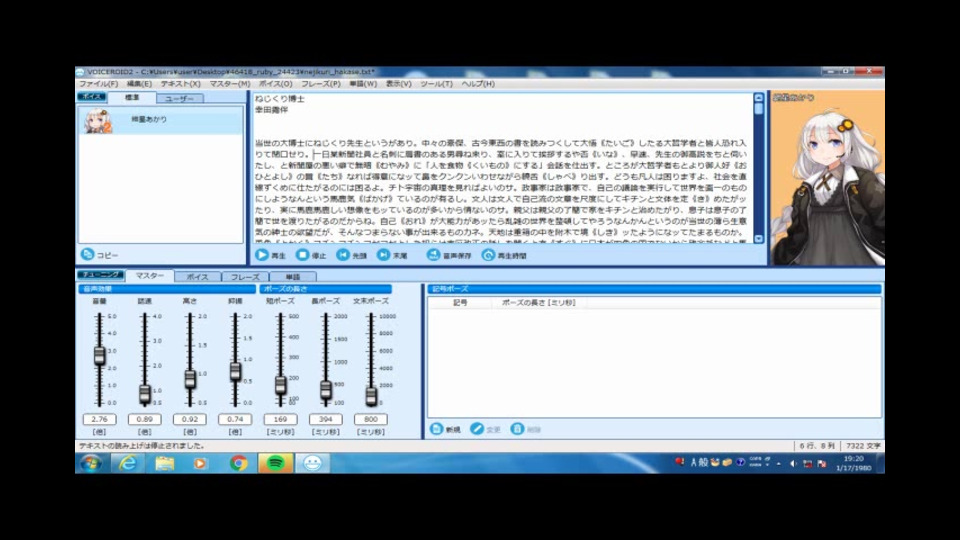The image size is (960, 540).
Task: Click the speed value field 0.89
Action: tap(144, 419)
